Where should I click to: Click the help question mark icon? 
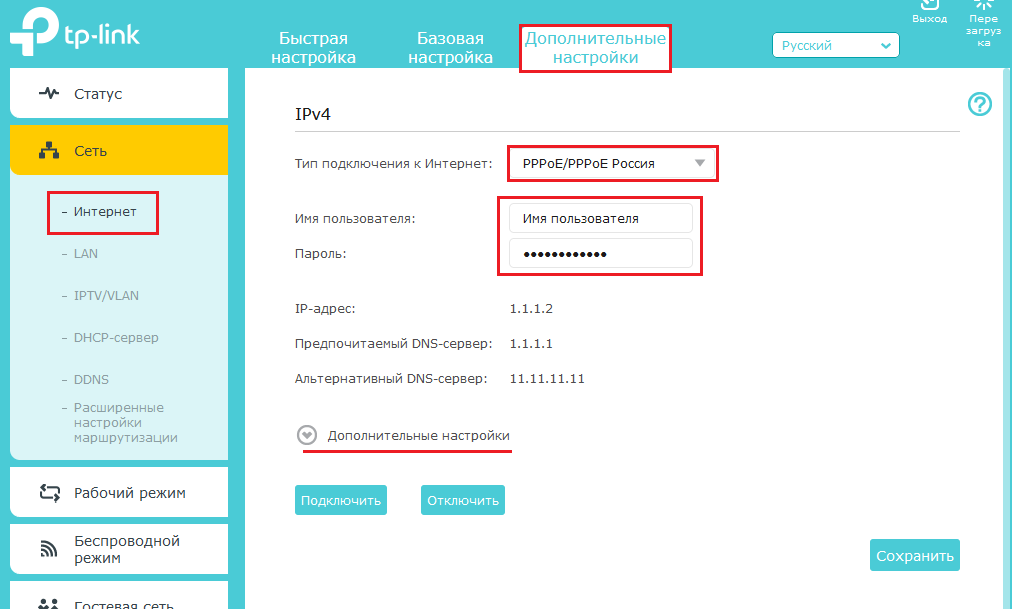pos(979,104)
